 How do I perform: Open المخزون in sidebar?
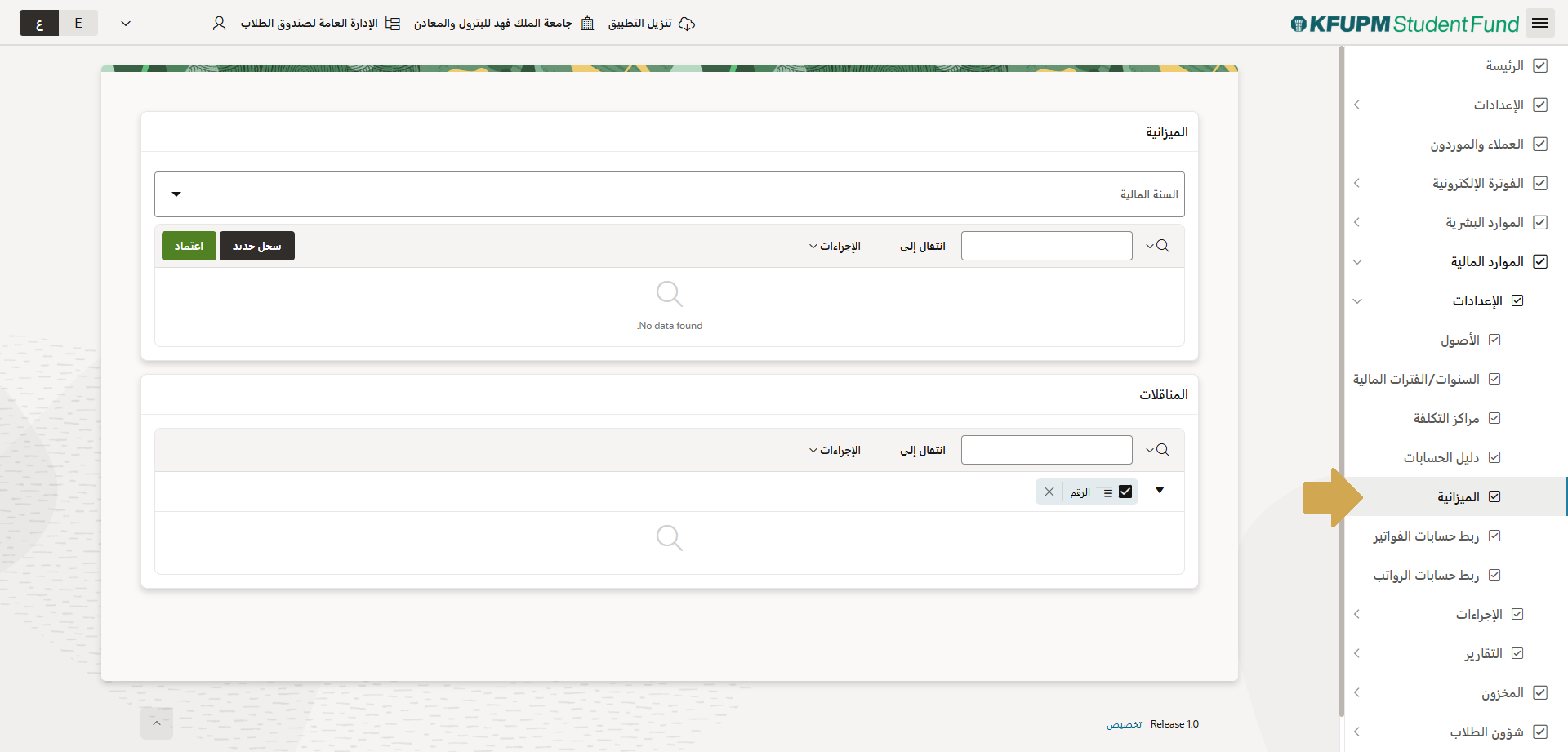tap(1503, 692)
